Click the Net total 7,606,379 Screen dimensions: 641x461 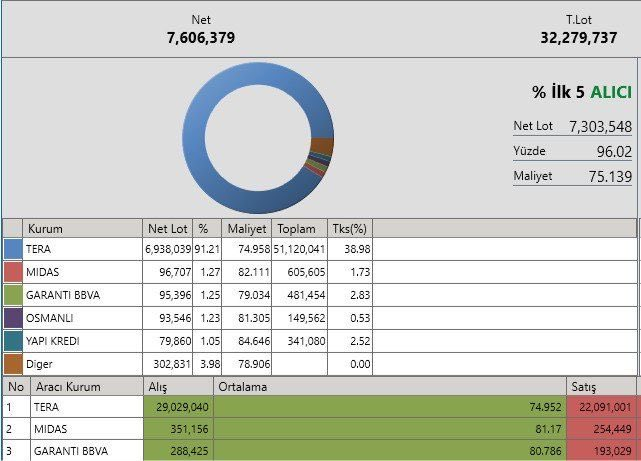(201, 38)
